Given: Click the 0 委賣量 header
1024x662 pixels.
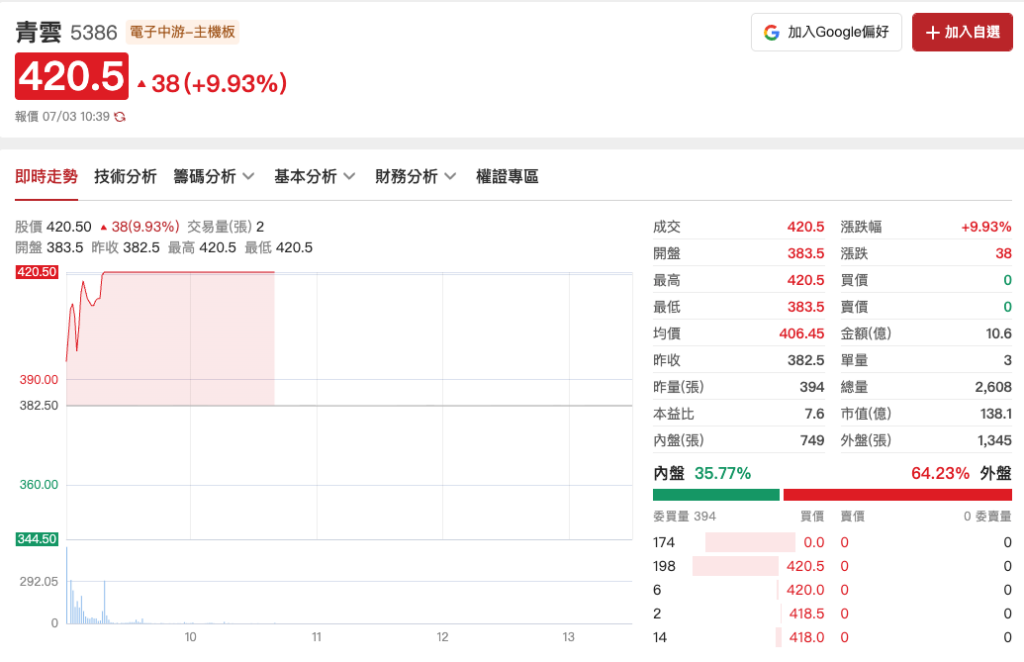Looking at the screenshot, I should pos(987,516).
